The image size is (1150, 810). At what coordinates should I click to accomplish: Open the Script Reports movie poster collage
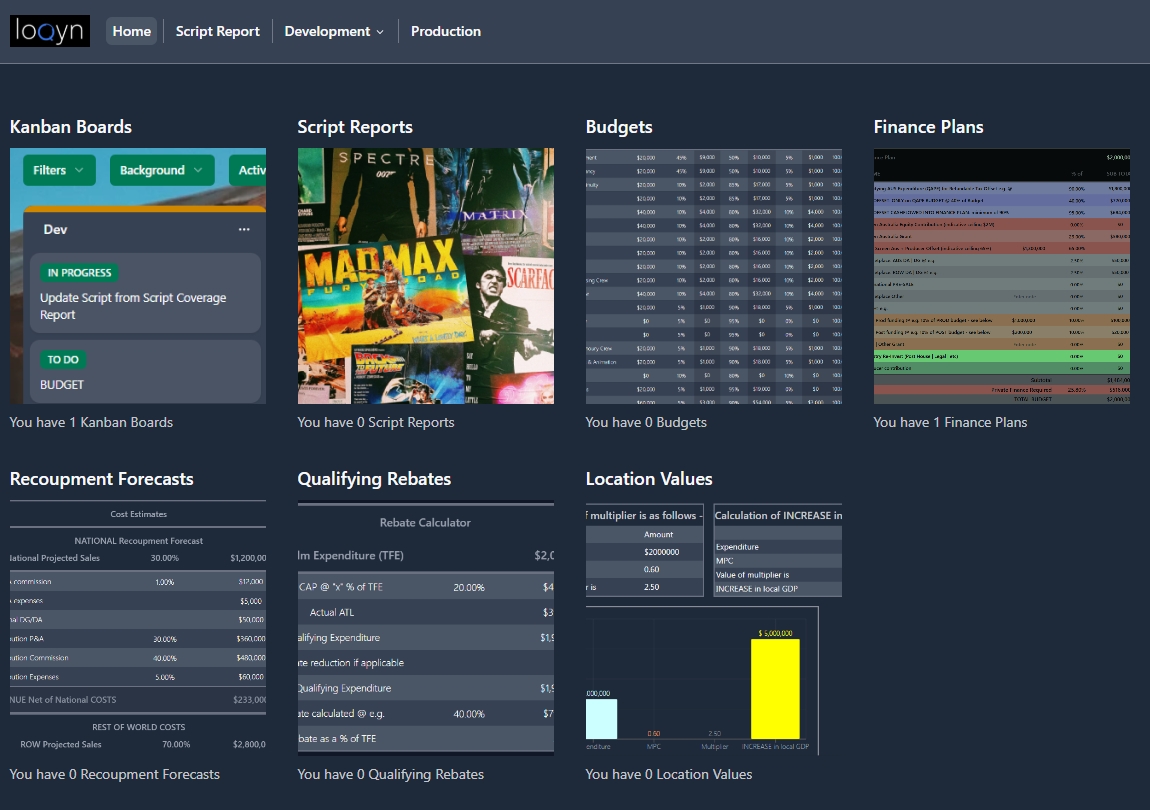(x=425, y=275)
